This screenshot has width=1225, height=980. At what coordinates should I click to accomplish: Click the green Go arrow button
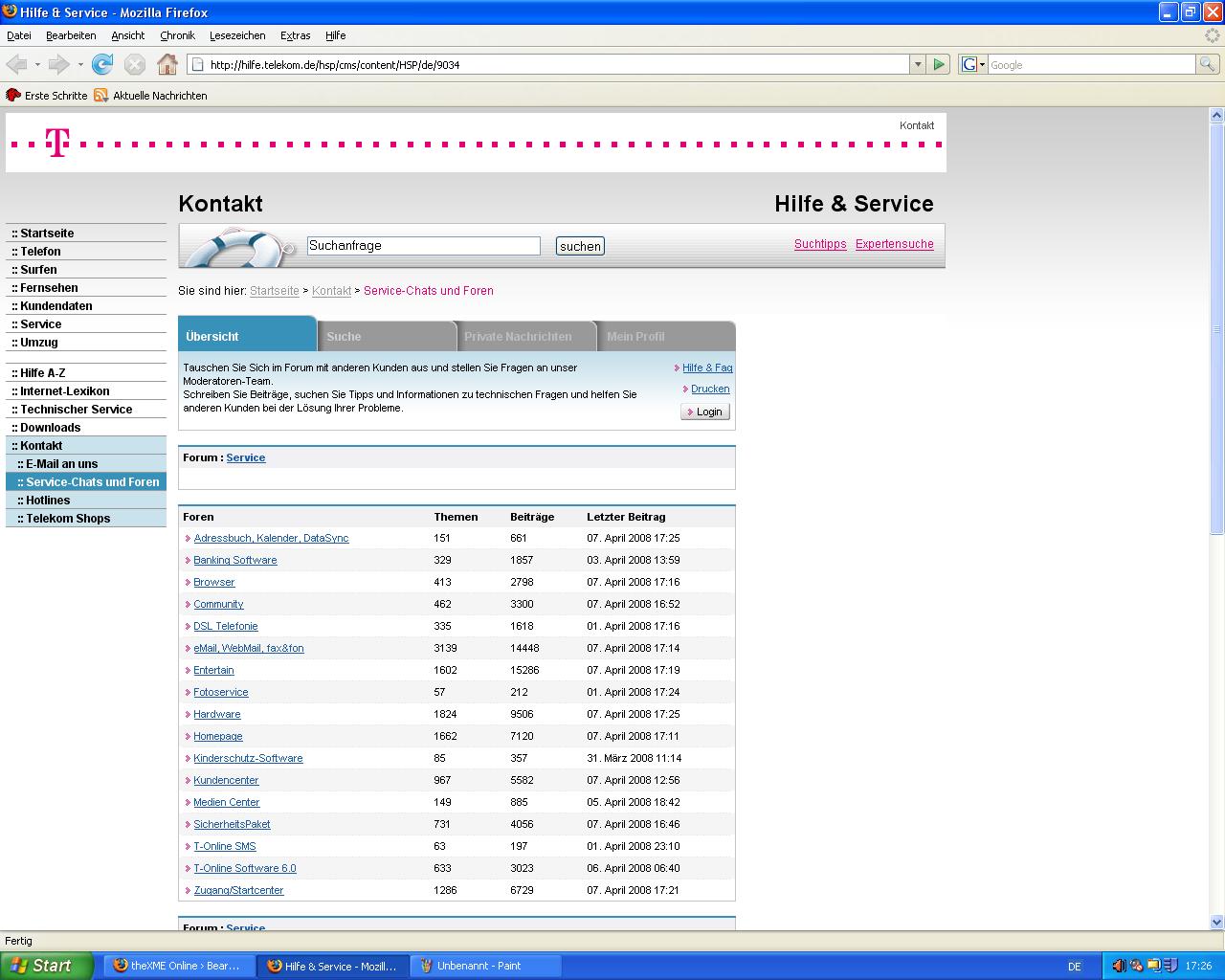coord(939,64)
